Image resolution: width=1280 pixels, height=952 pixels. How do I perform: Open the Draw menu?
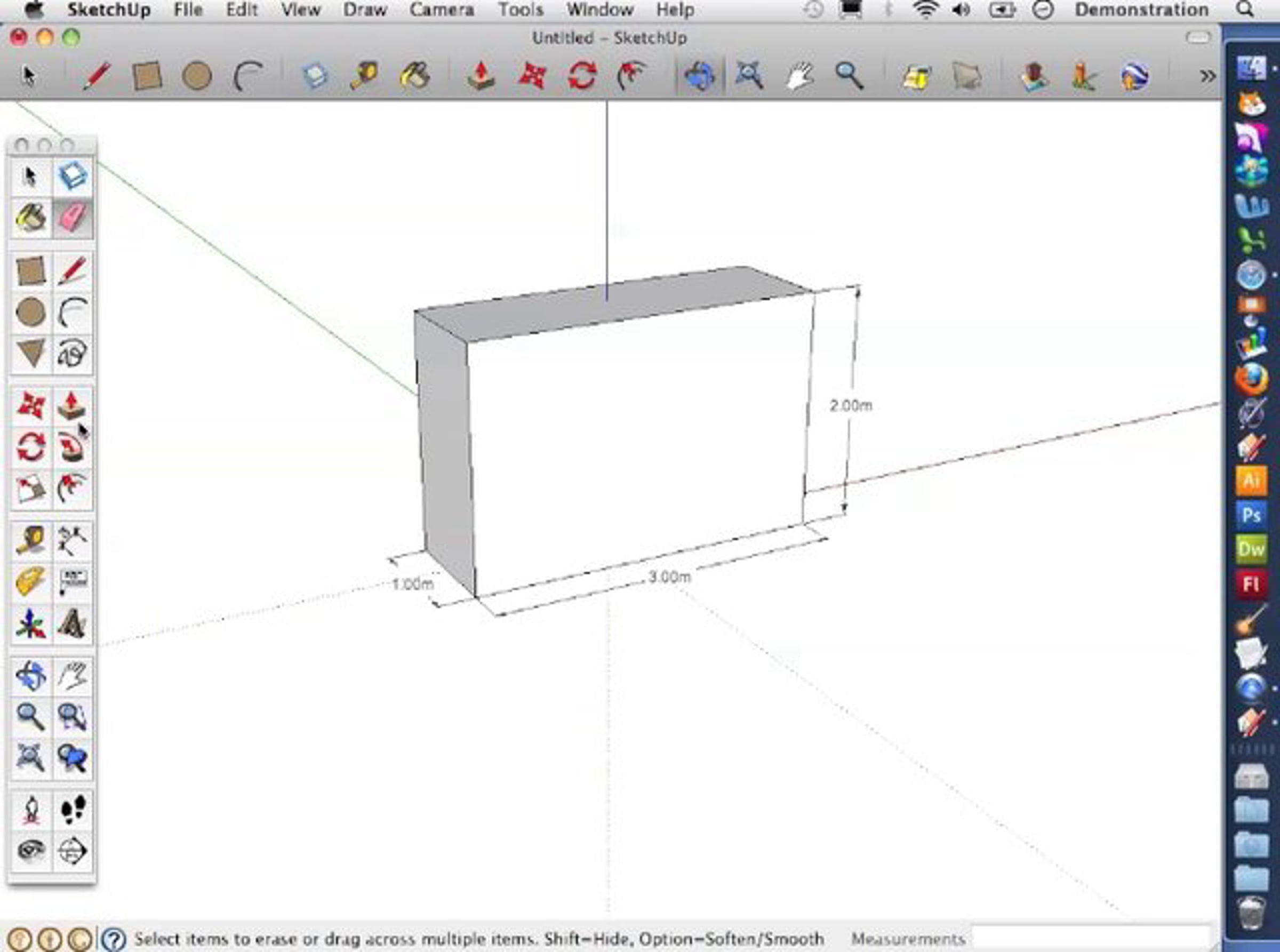(x=364, y=10)
